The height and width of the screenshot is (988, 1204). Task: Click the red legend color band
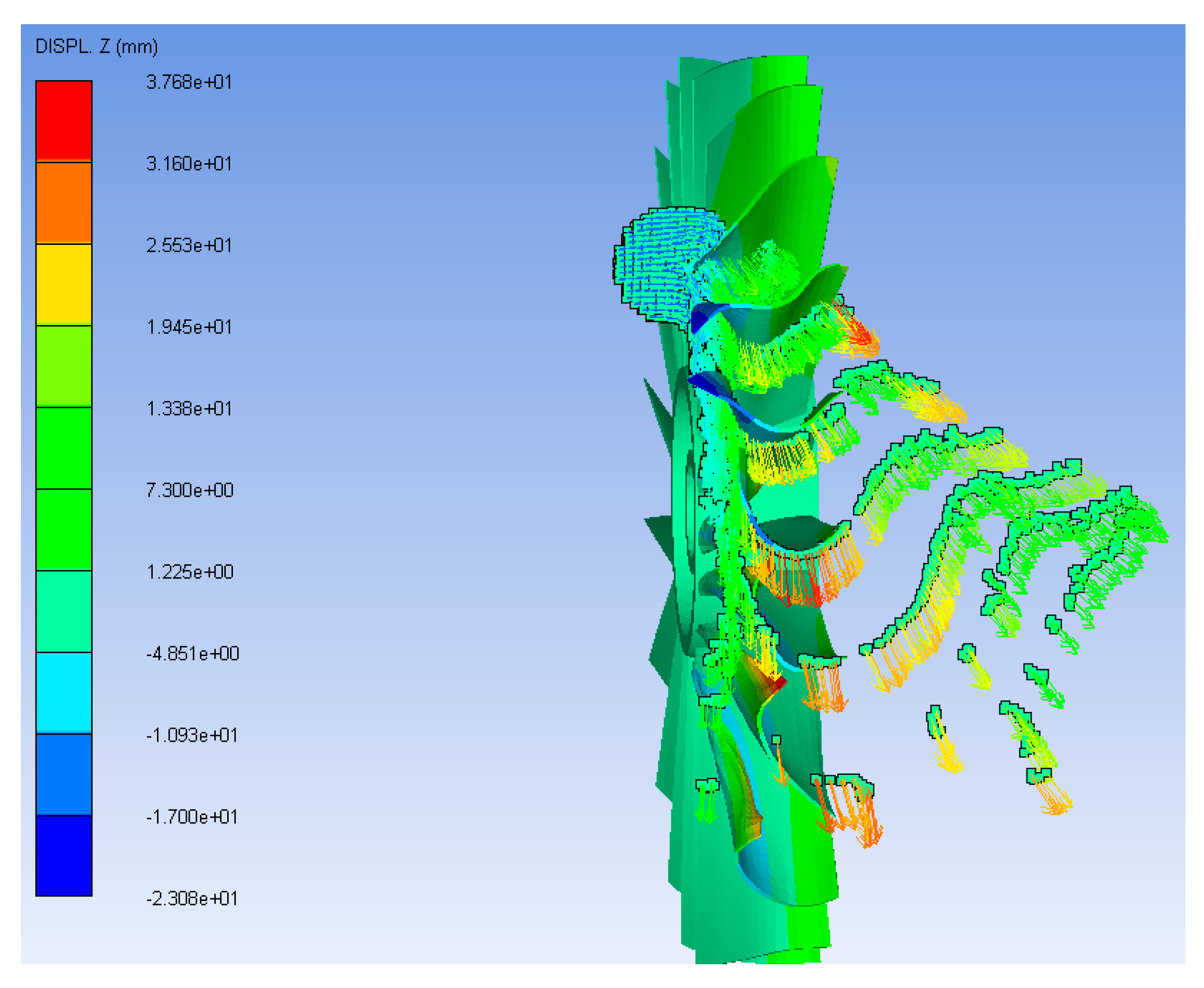64,121
